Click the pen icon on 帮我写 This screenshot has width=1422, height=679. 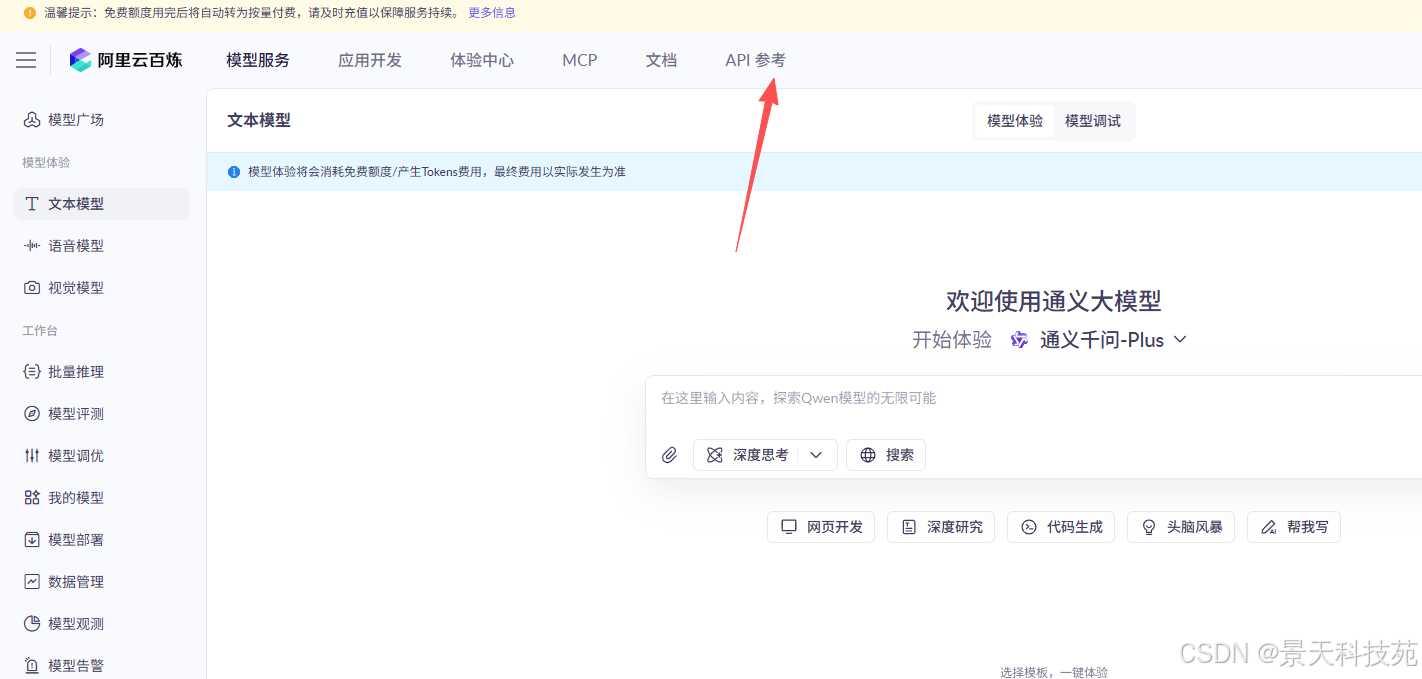click(1269, 527)
